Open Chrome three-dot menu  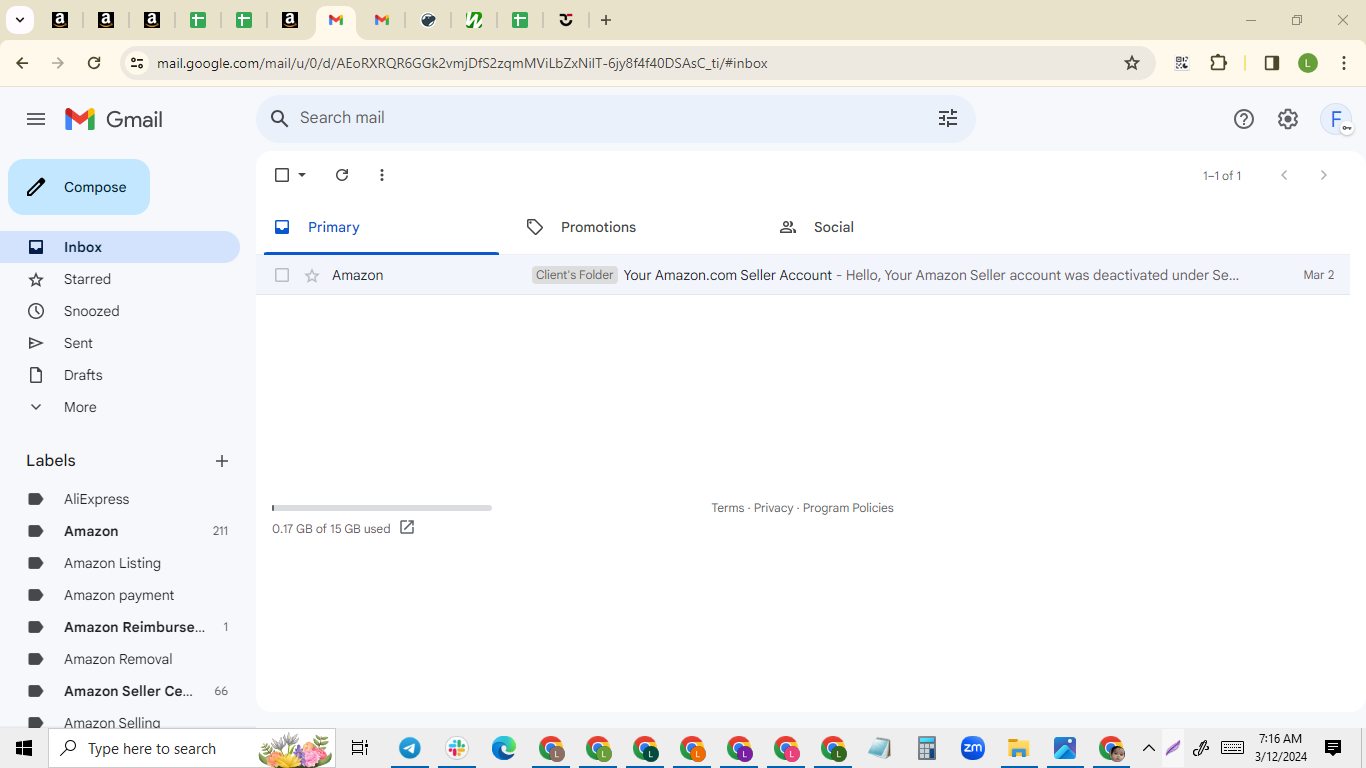tap(1344, 63)
